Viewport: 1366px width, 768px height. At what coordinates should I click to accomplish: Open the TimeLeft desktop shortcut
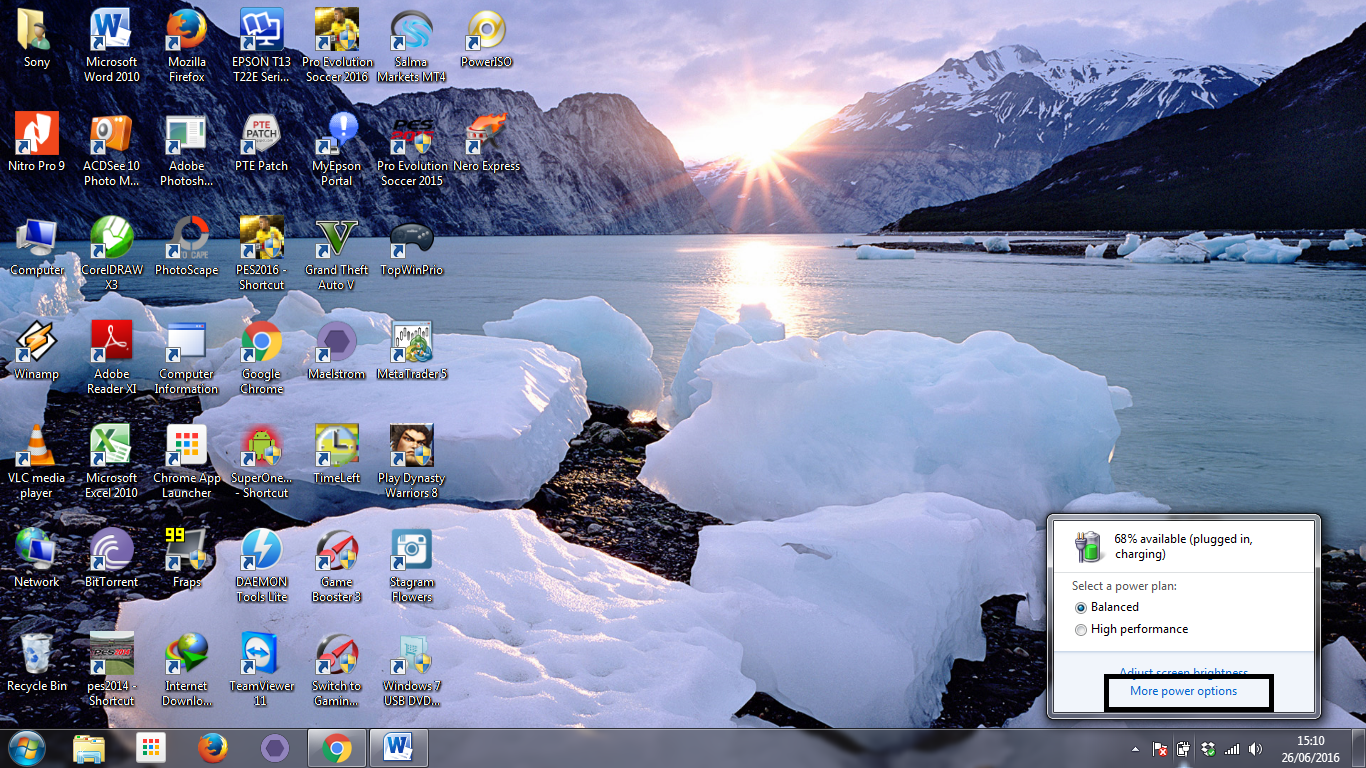tap(337, 455)
